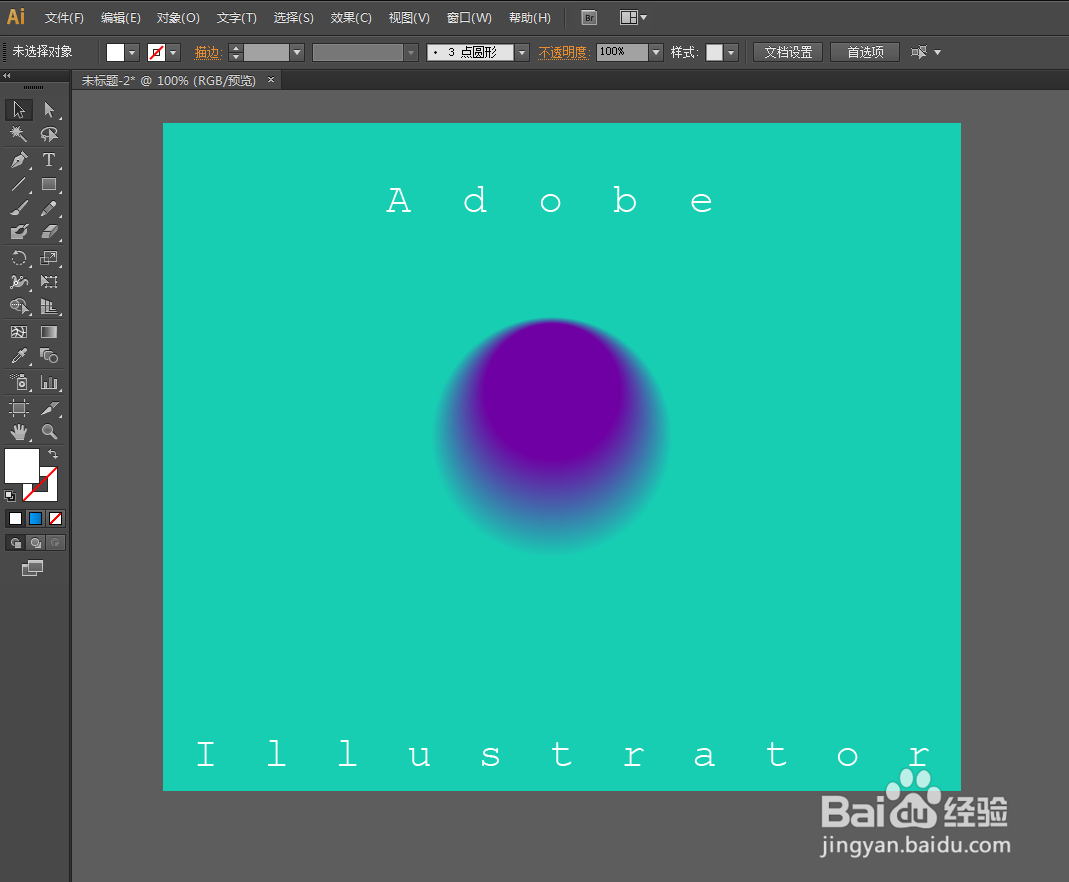1069x882 pixels.
Task: Collapse the tools panel with double arrow
Action: 7,76
